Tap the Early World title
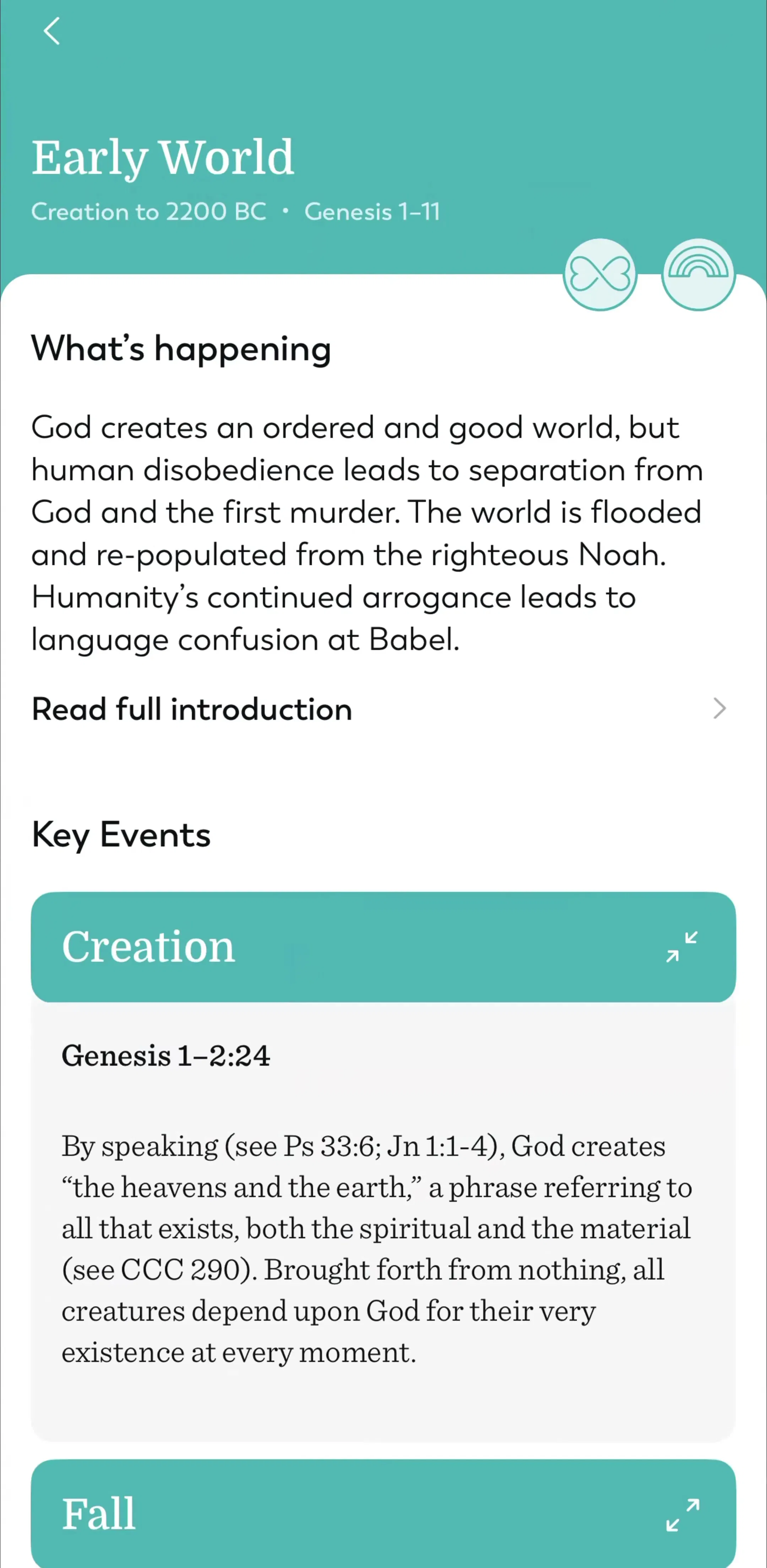 (x=163, y=158)
